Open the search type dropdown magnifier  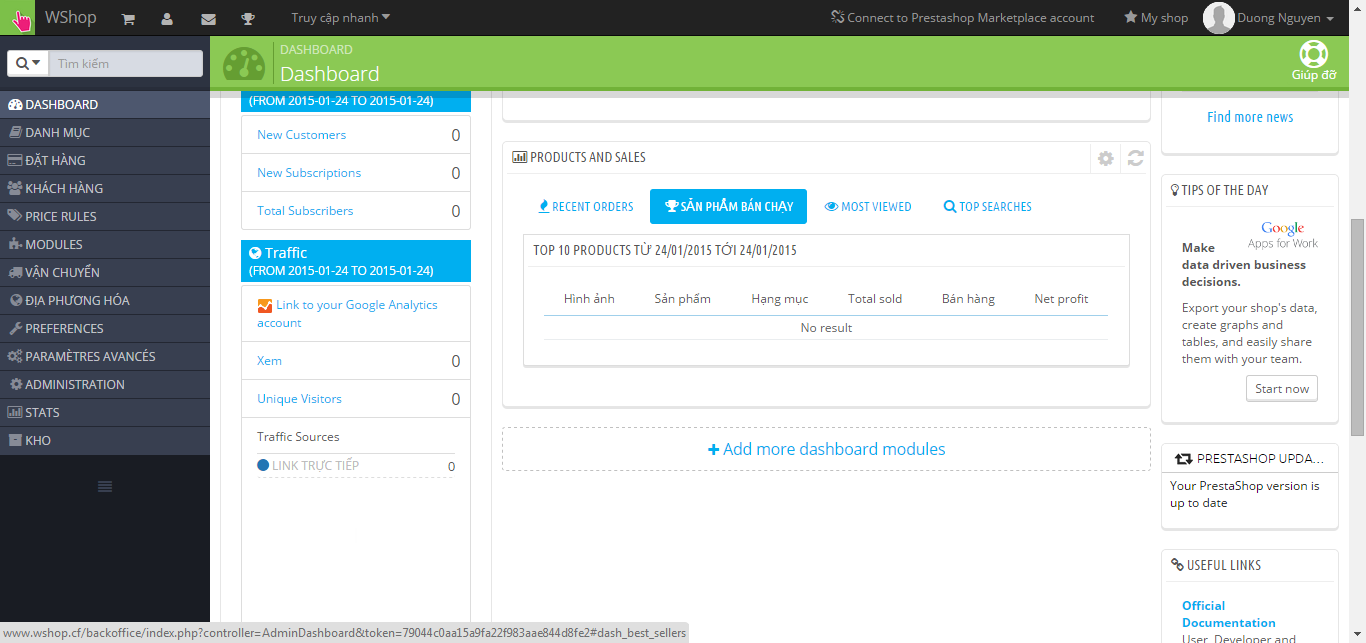(x=29, y=63)
